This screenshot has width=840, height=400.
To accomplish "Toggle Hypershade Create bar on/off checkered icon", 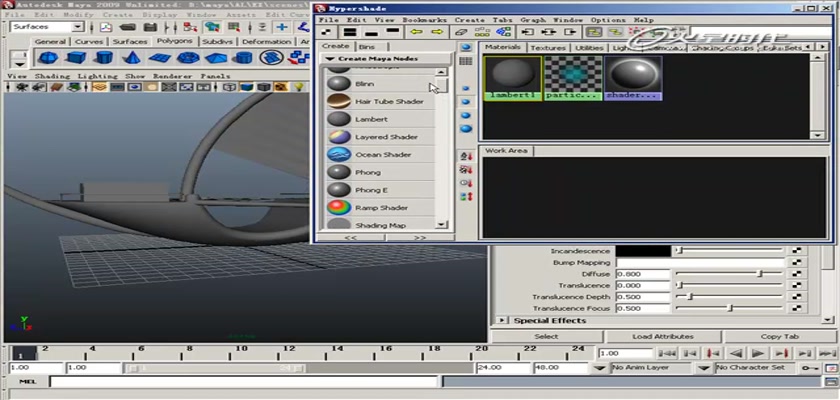I will [327, 32].
